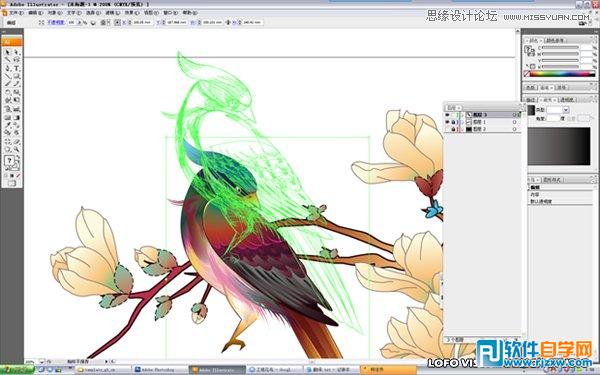Select the Eyedropper tool

(7, 124)
